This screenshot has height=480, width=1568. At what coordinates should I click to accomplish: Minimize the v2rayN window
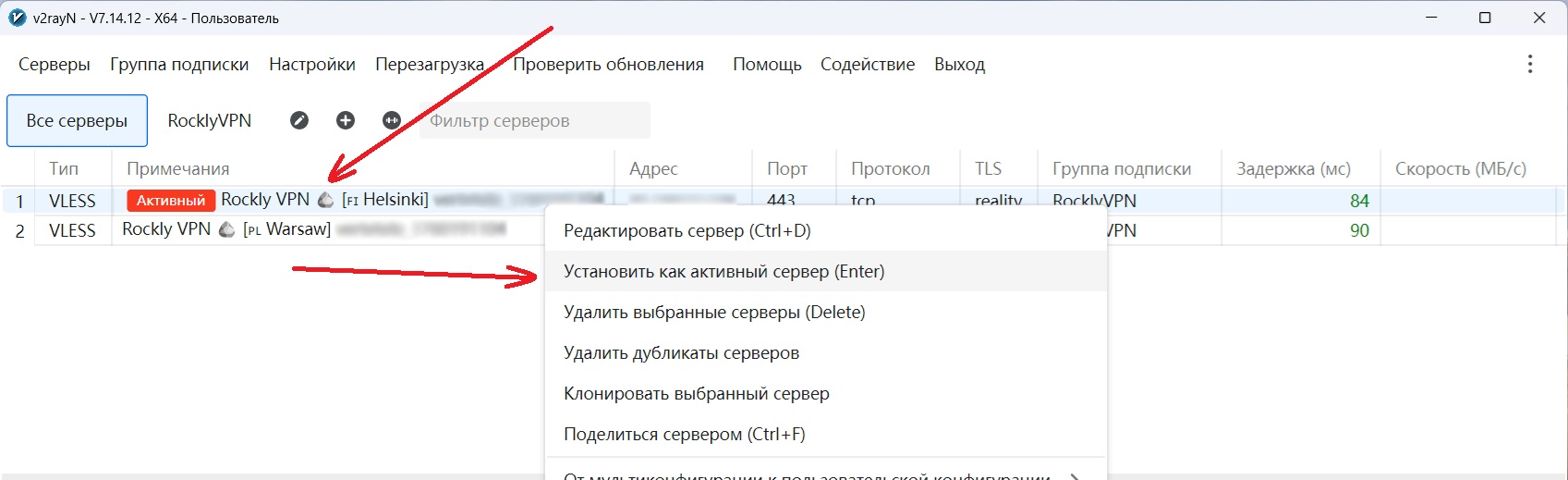[1431, 18]
